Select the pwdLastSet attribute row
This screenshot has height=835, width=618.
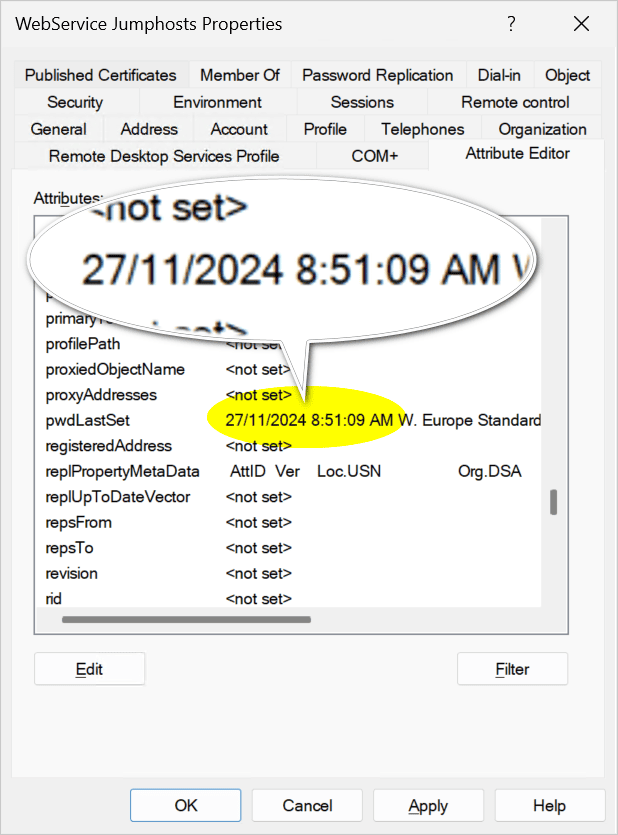[x=88, y=420]
